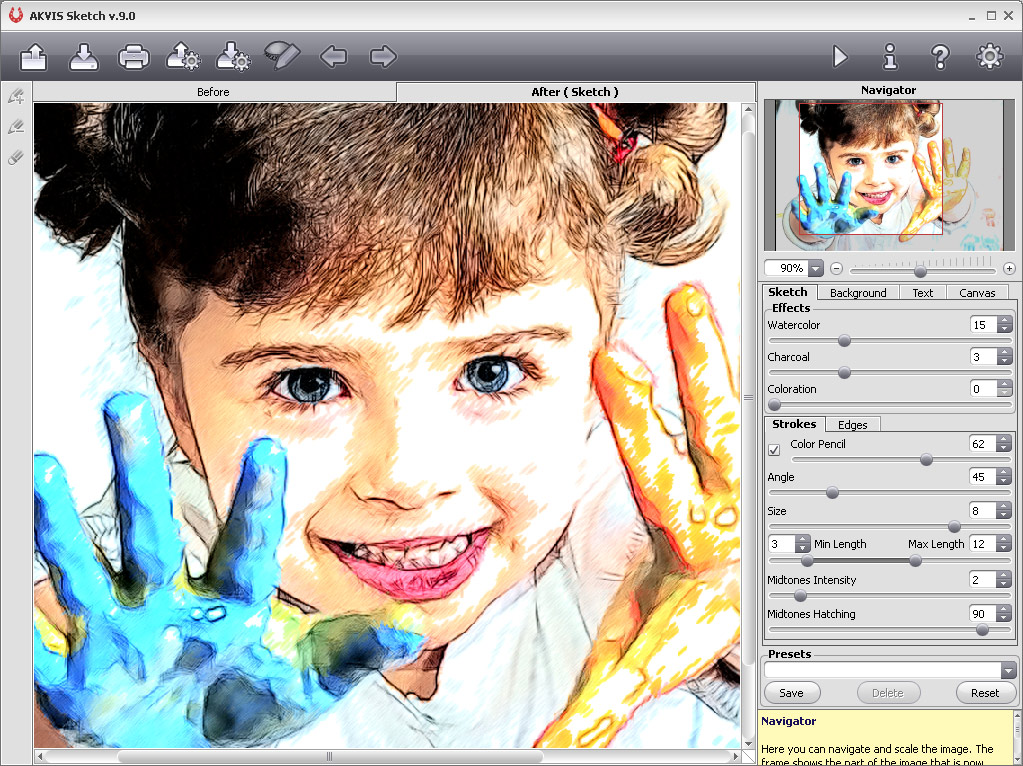1023x766 pixels.
Task: Print the image using printer icon
Action: (x=134, y=57)
